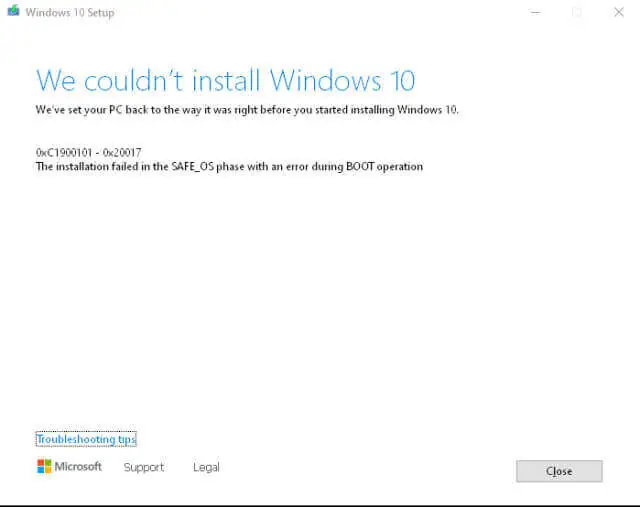The image size is (640, 507).
Task: Open the Troubleshooting tips link
Action: (86, 439)
